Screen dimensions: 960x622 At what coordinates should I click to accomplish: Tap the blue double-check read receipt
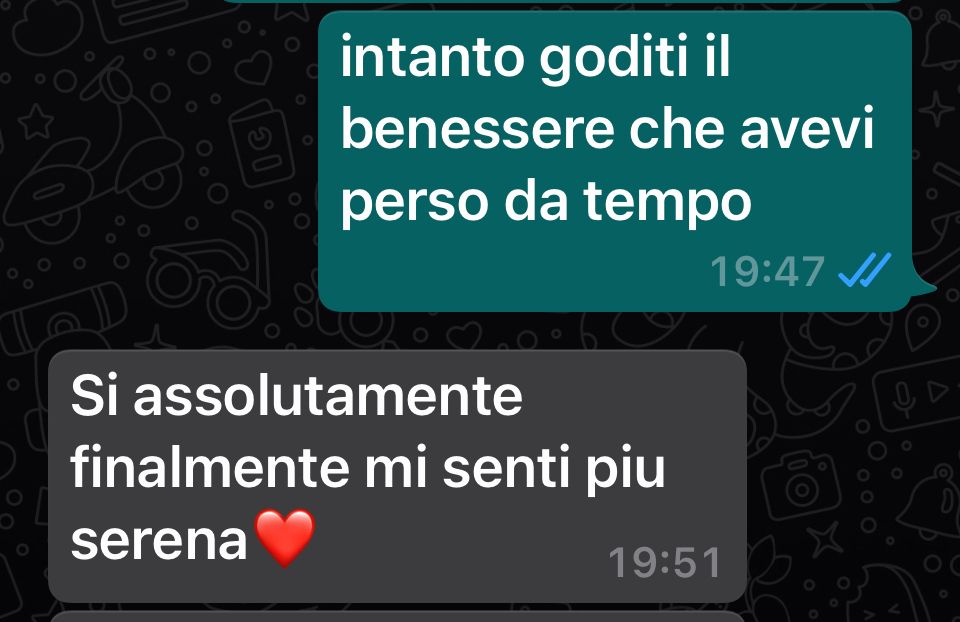point(864,270)
